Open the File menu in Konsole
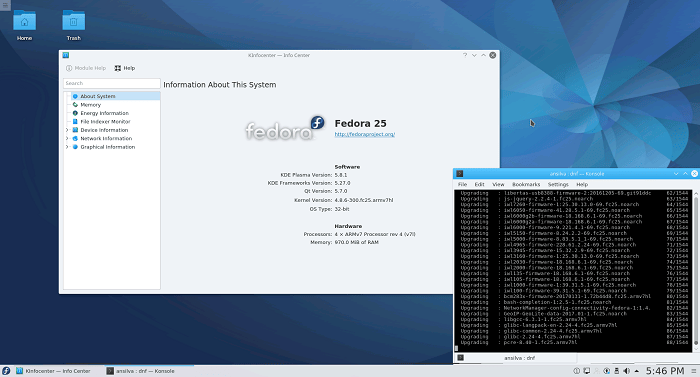The width and height of the screenshot is (700, 377). point(462,184)
